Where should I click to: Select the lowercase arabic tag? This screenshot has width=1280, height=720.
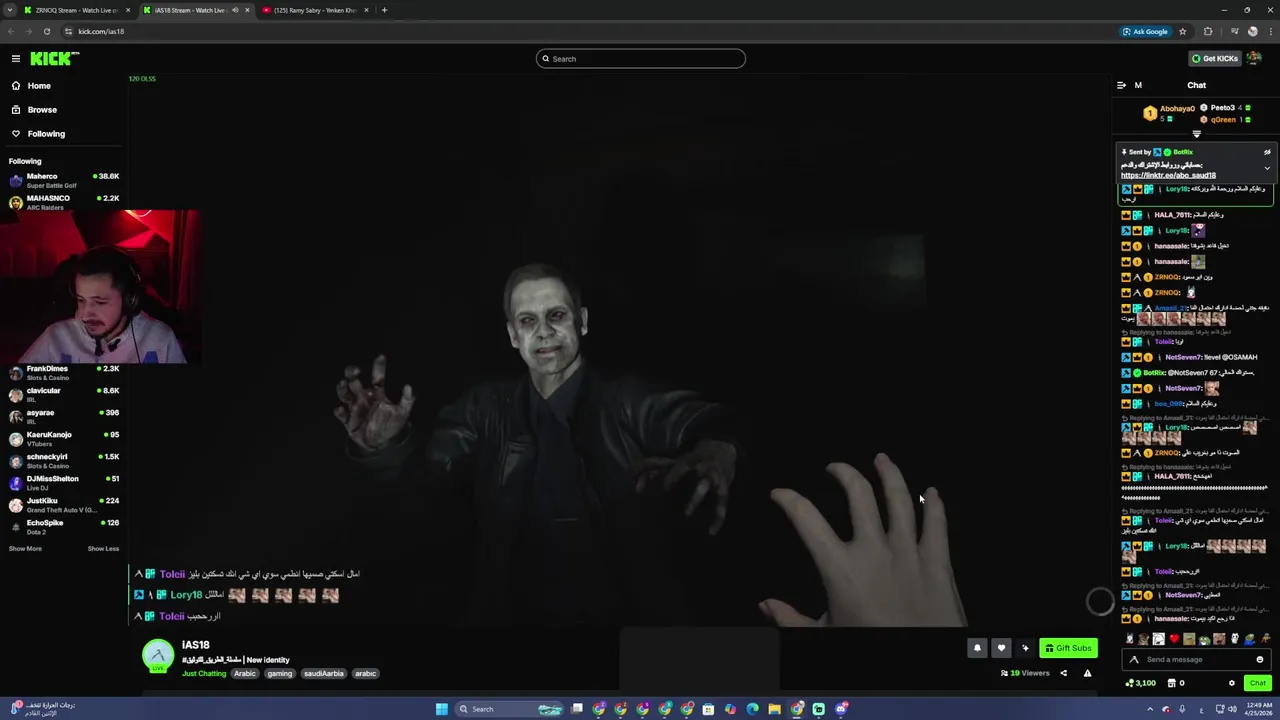click(365, 674)
